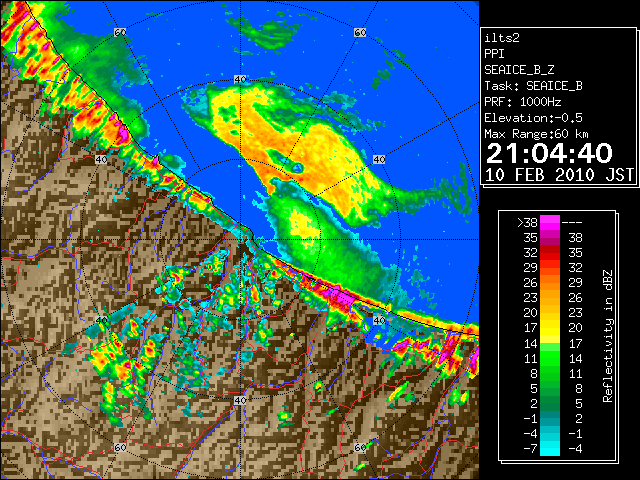Click '35' in the left legend column
The width and height of the screenshot is (640, 480).
[x=531, y=238]
